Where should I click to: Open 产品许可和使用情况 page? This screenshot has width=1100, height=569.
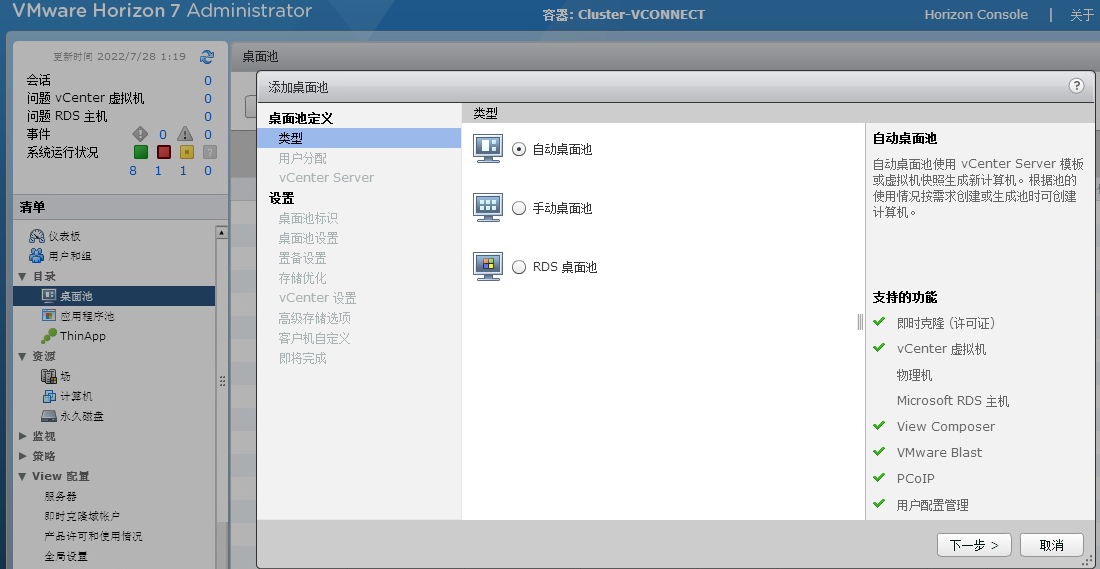(93, 536)
